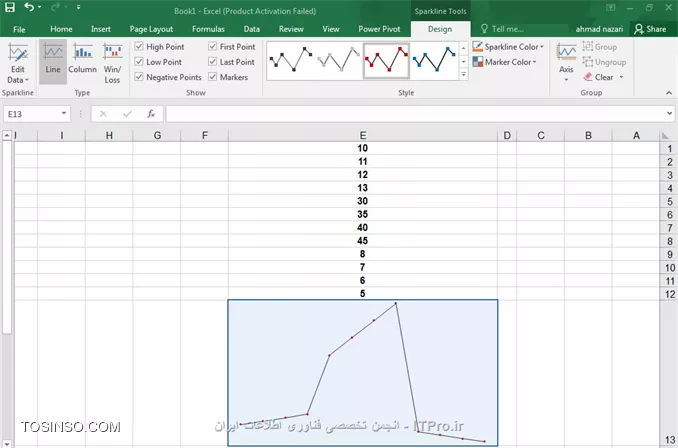Open the sparkline Axis options

[x=566, y=60]
